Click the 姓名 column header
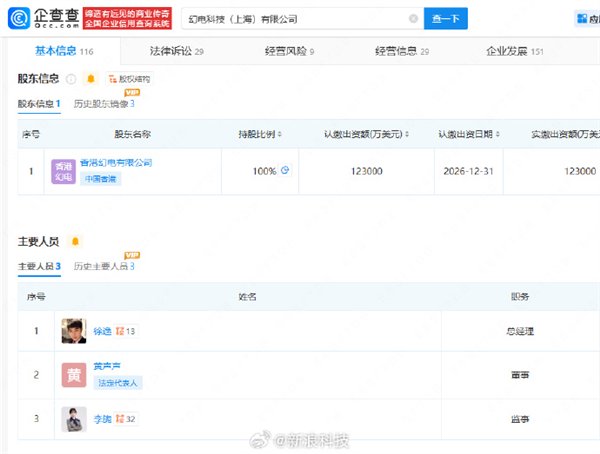 pyautogui.click(x=247, y=297)
